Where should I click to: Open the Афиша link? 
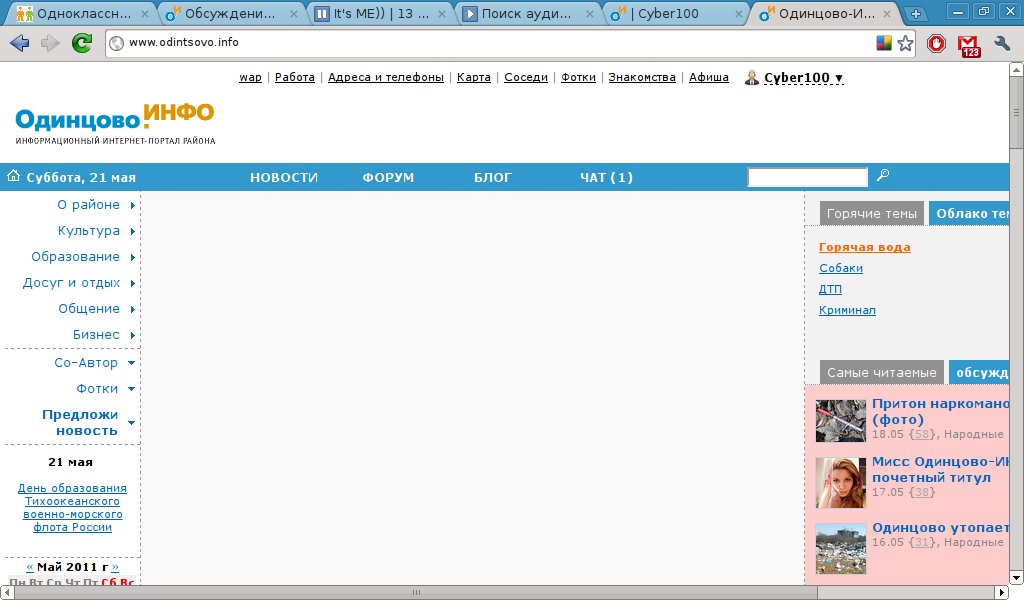[709, 77]
